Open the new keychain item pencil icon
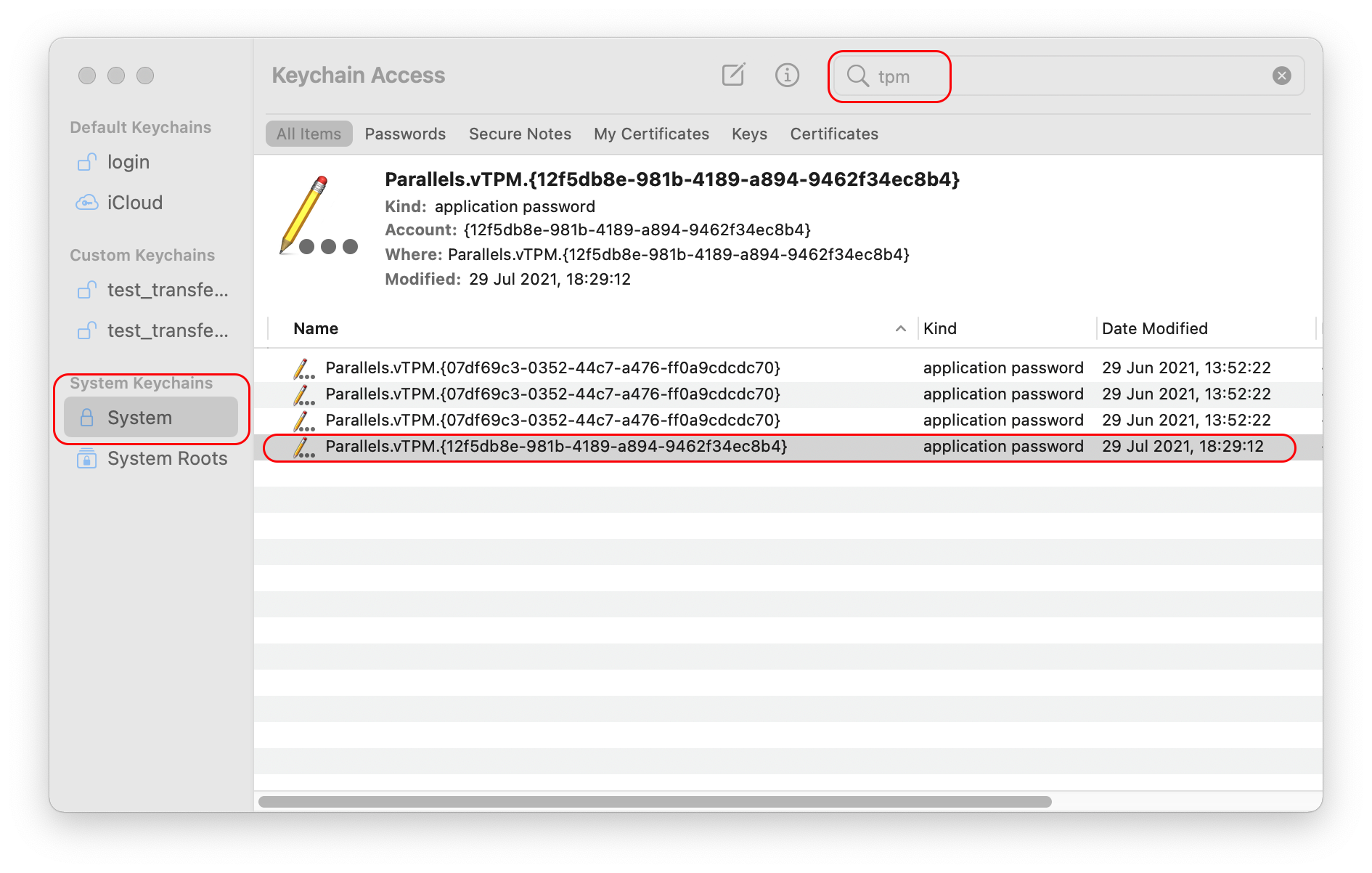The image size is (1372, 873). point(734,75)
